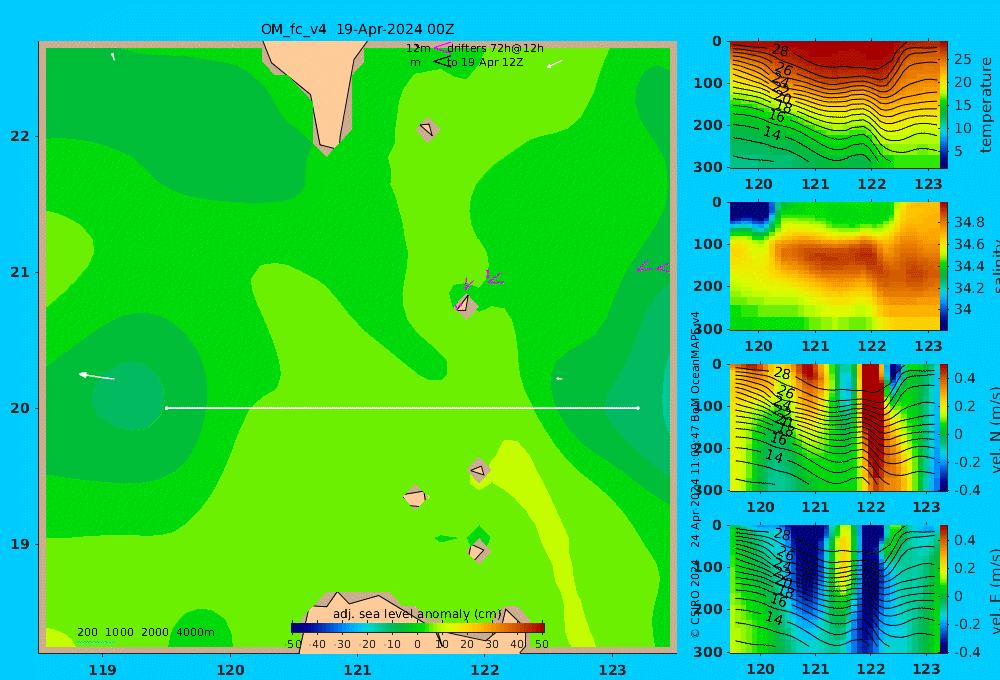The width and height of the screenshot is (1000, 680).
Task: Open the salinity section panel
Action: tap(834, 266)
